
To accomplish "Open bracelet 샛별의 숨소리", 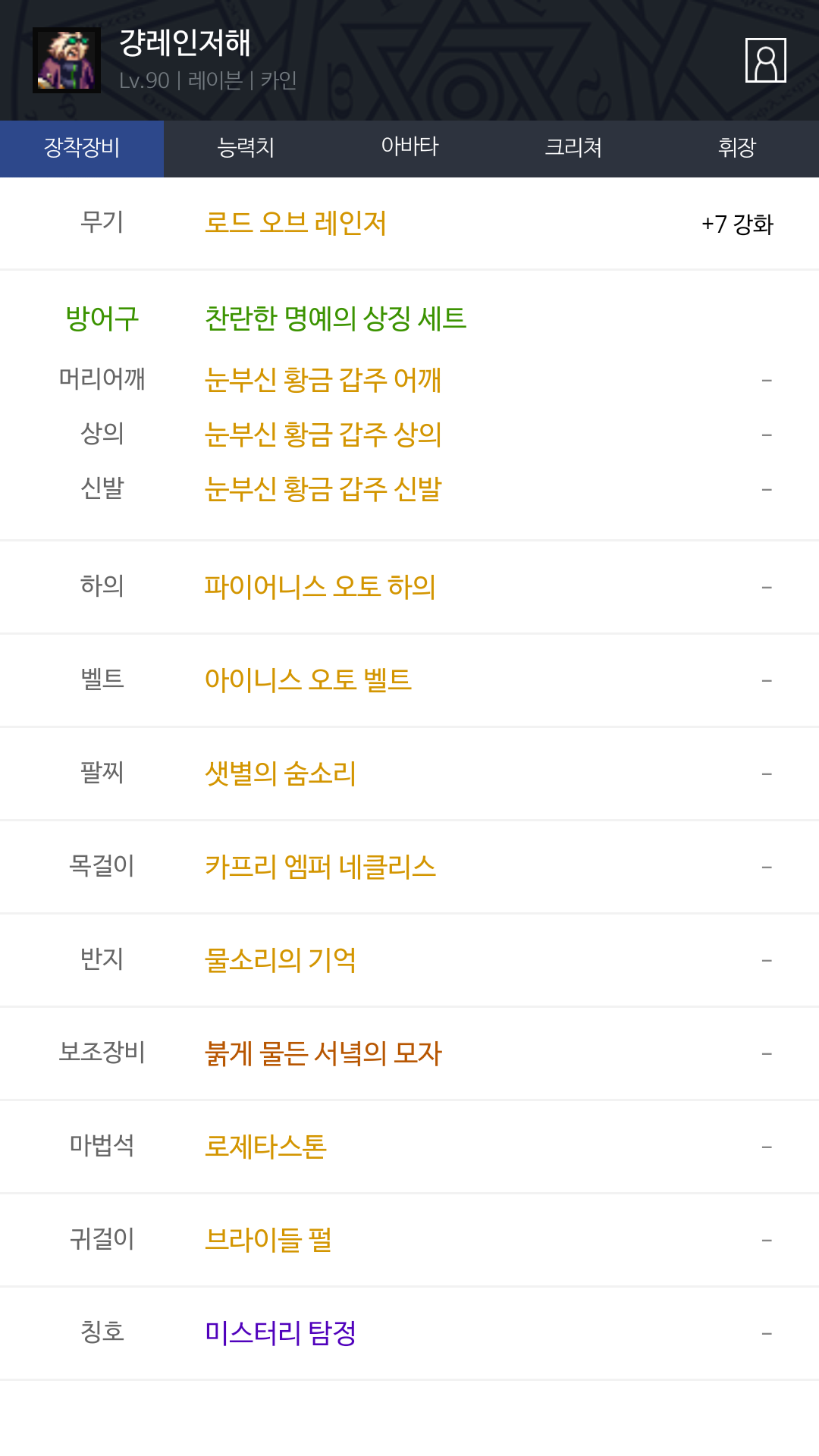I will (x=281, y=773).
